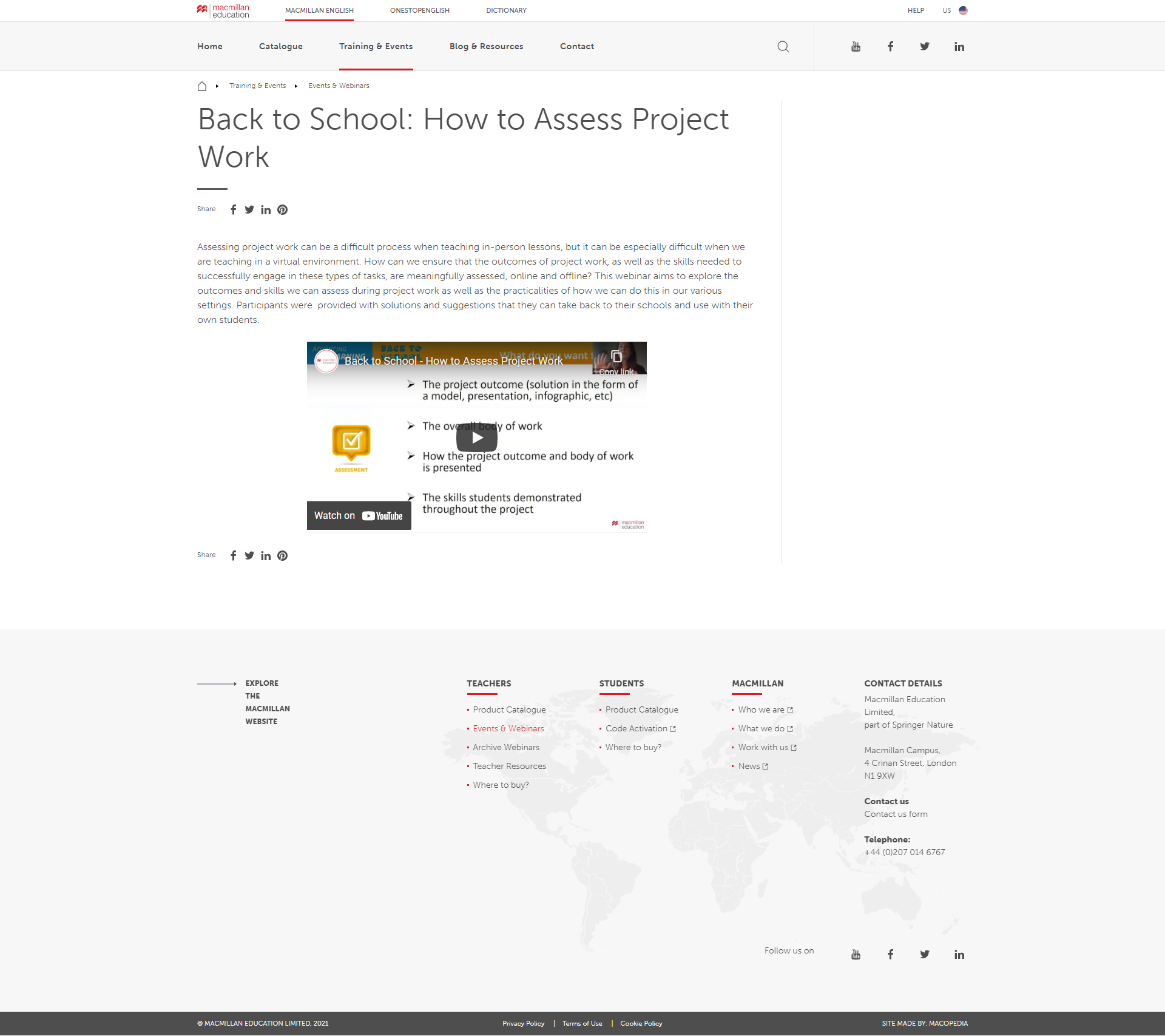This screenshot has height=1036, width=1165.
Task: Open Facebook icon in header
Action: [x=890, y=47]
